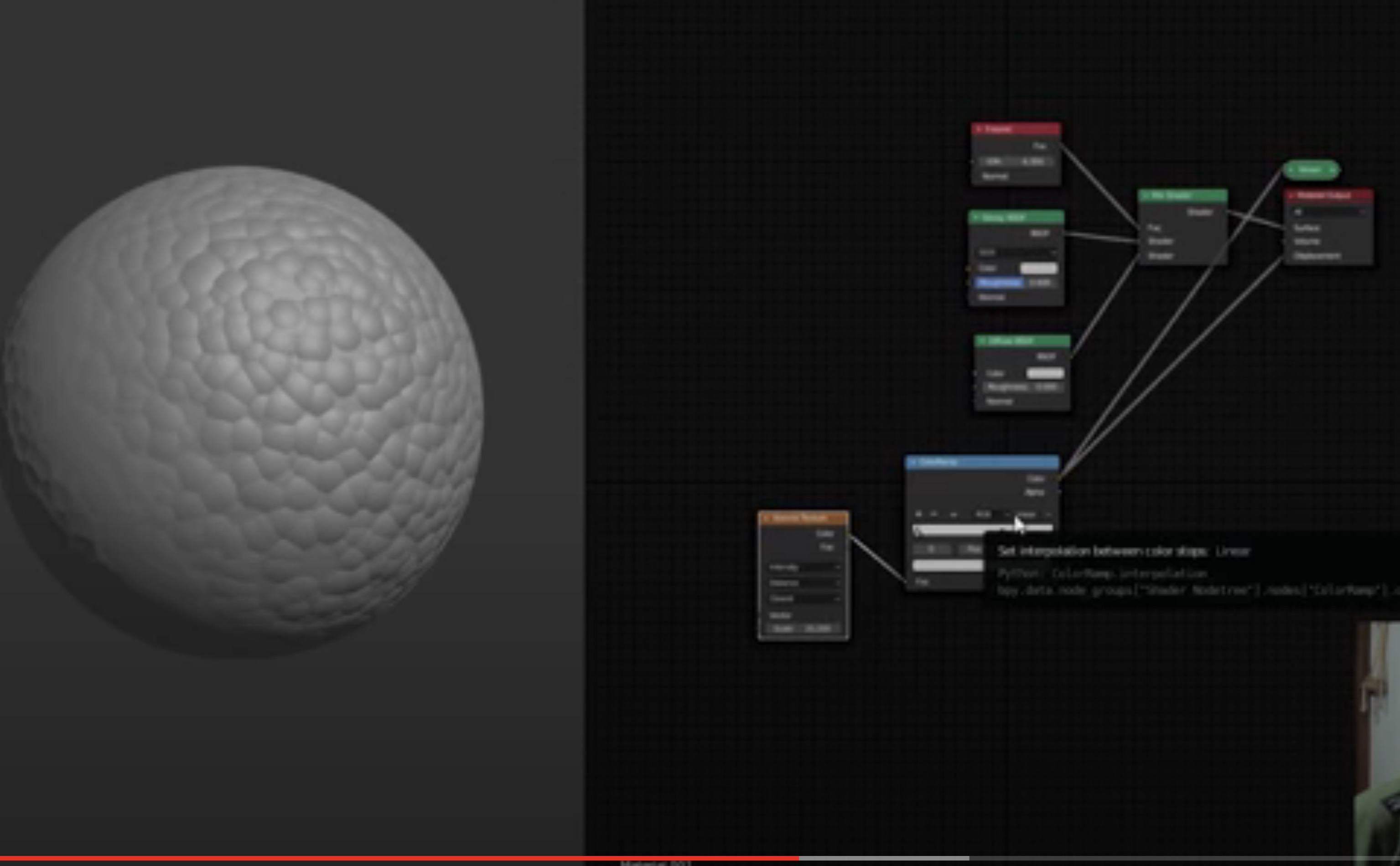Open Material Output target dropdown

pyautogui.click(x=1329, y=212)
